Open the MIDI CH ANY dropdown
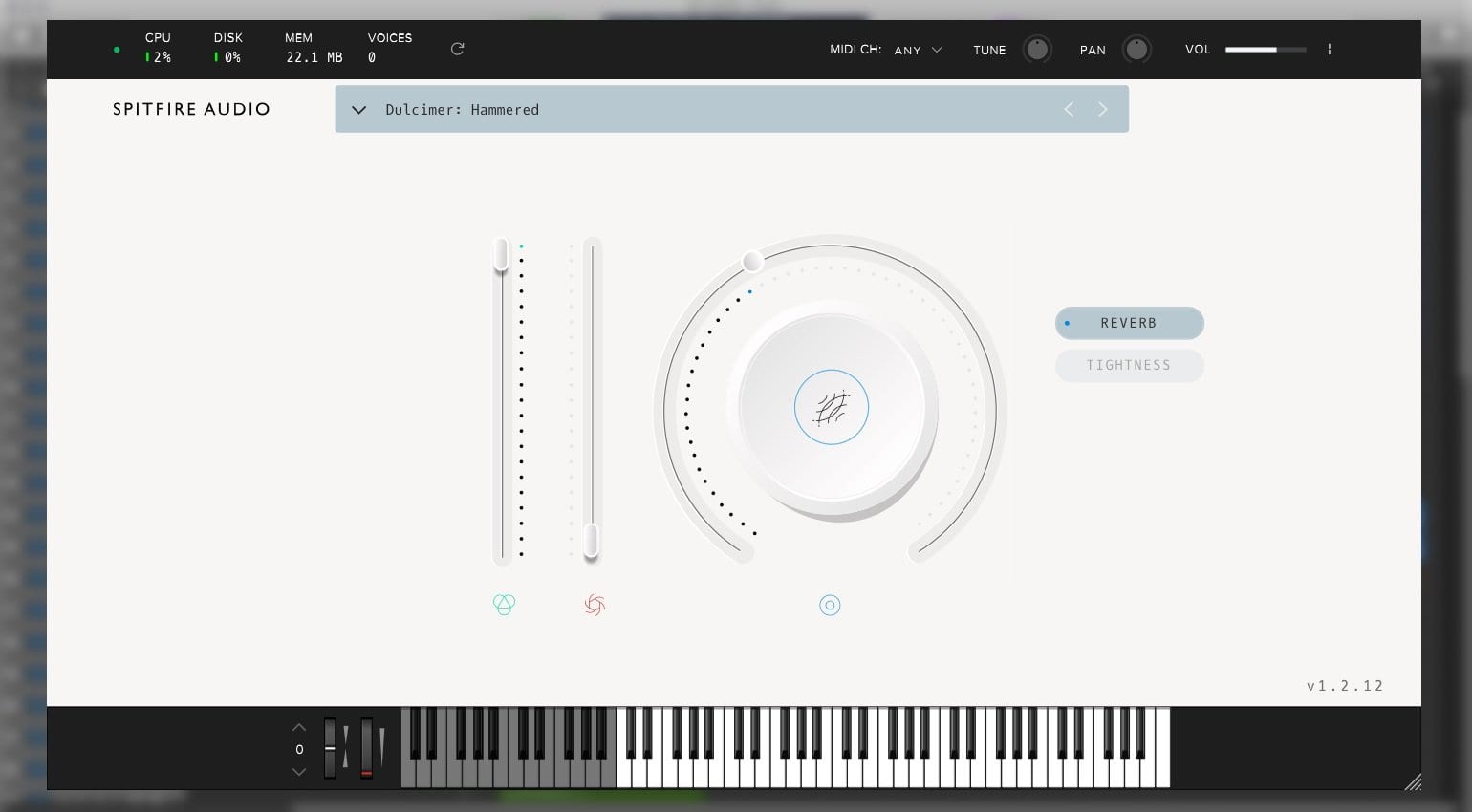Screen dimensions: 1472x812 918,50
